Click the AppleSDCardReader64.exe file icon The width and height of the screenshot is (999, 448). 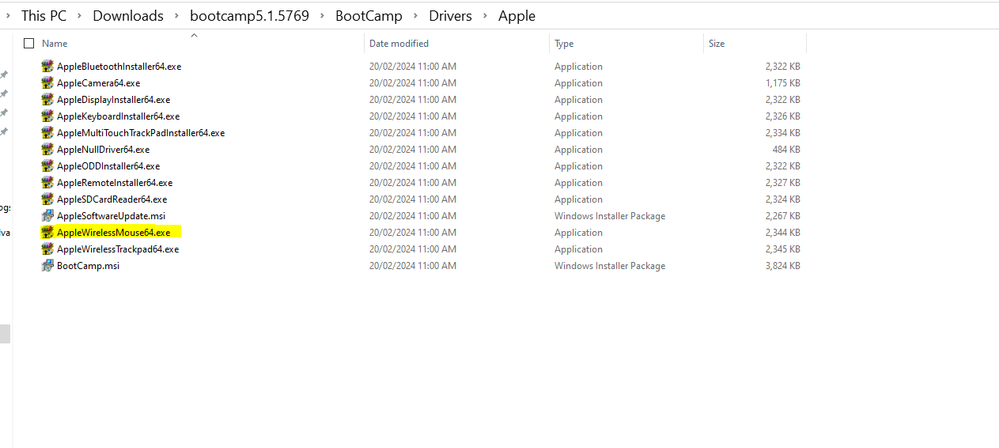click(47, 199)
